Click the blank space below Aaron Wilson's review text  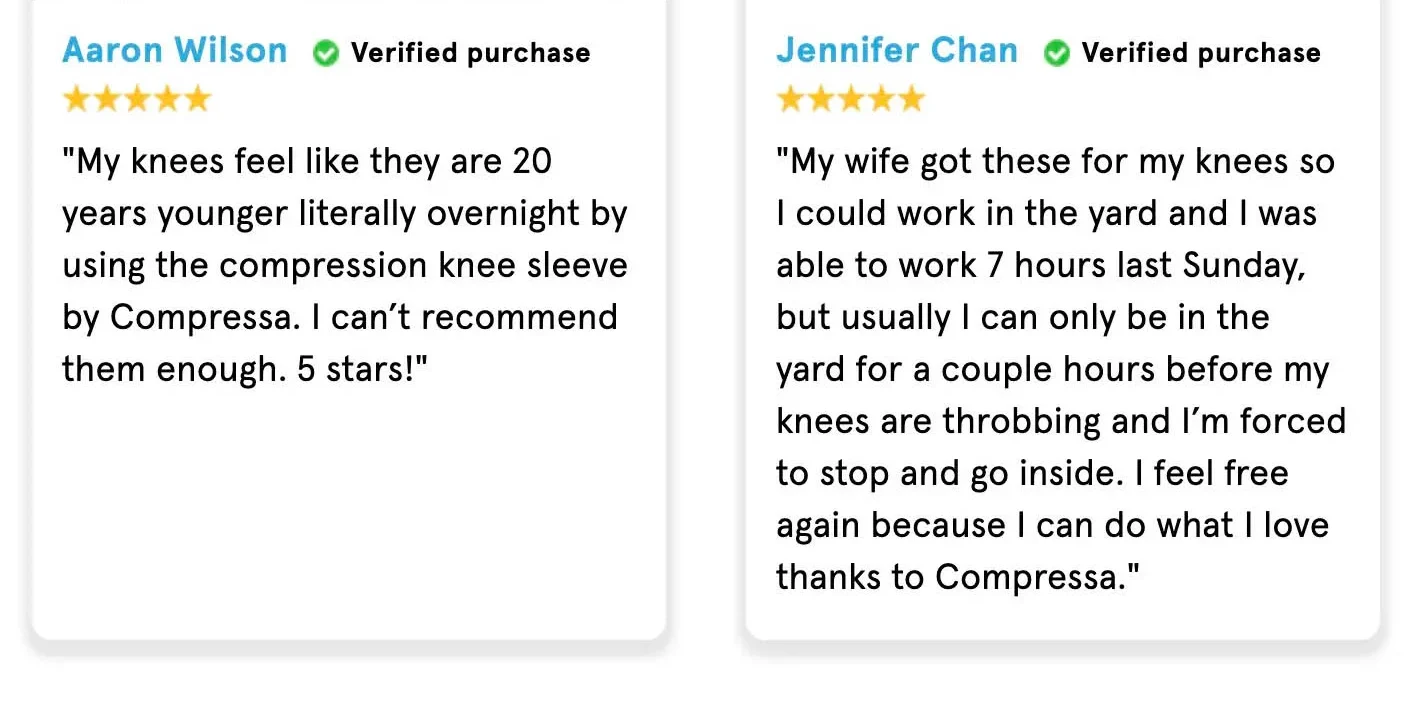(348, 500)
